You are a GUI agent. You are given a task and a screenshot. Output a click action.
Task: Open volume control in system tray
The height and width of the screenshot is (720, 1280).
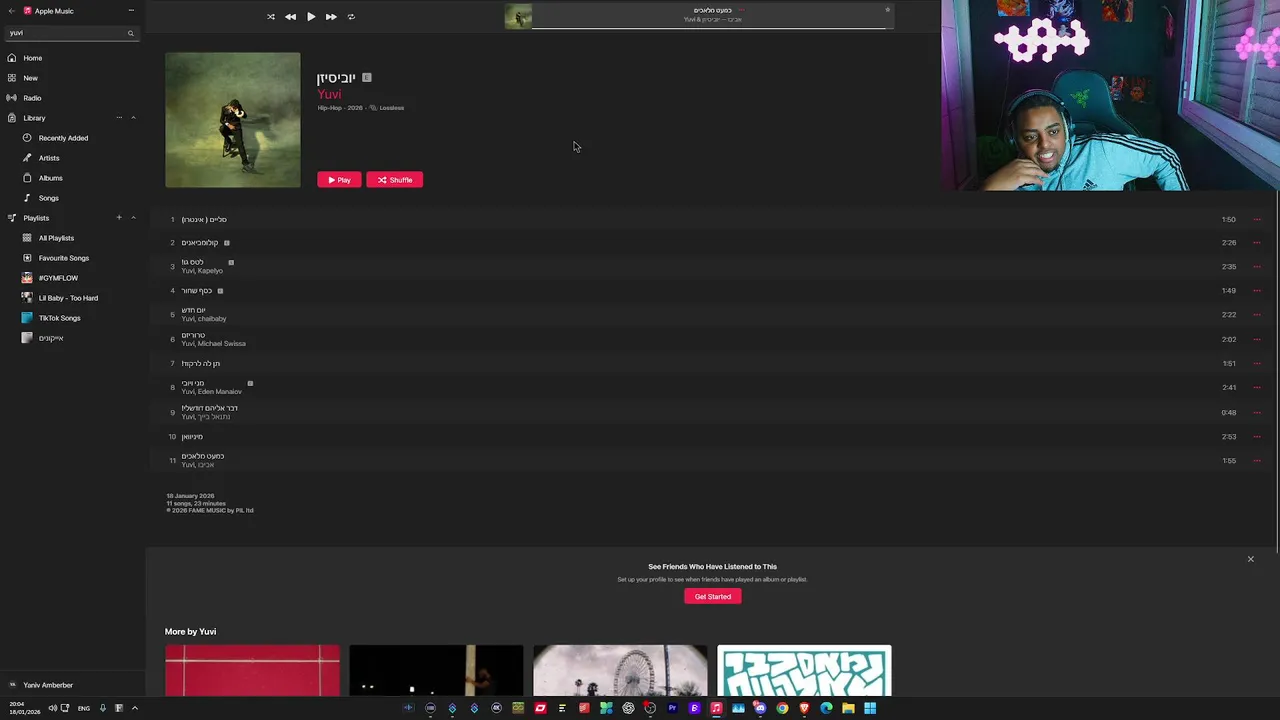53,708
